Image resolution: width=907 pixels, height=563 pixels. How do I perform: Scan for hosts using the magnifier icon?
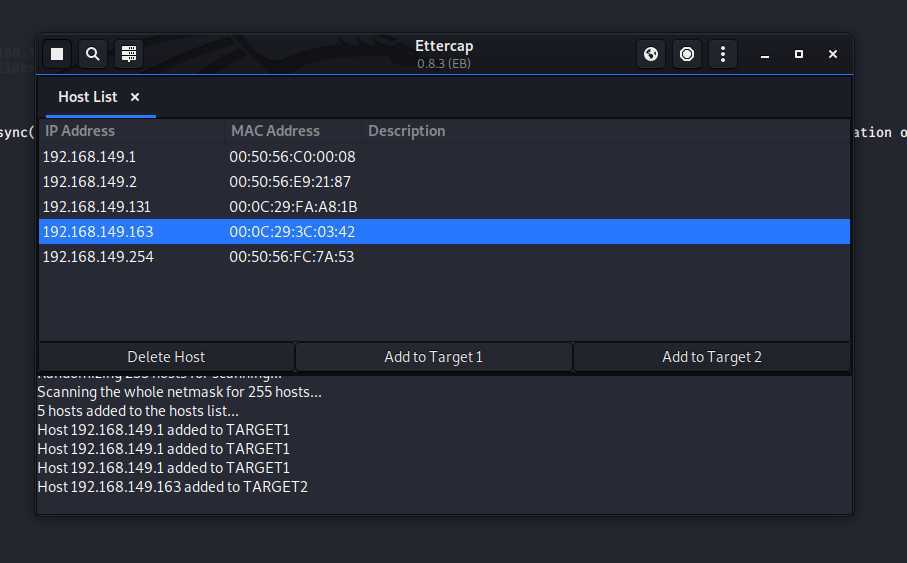click(93, 54)
